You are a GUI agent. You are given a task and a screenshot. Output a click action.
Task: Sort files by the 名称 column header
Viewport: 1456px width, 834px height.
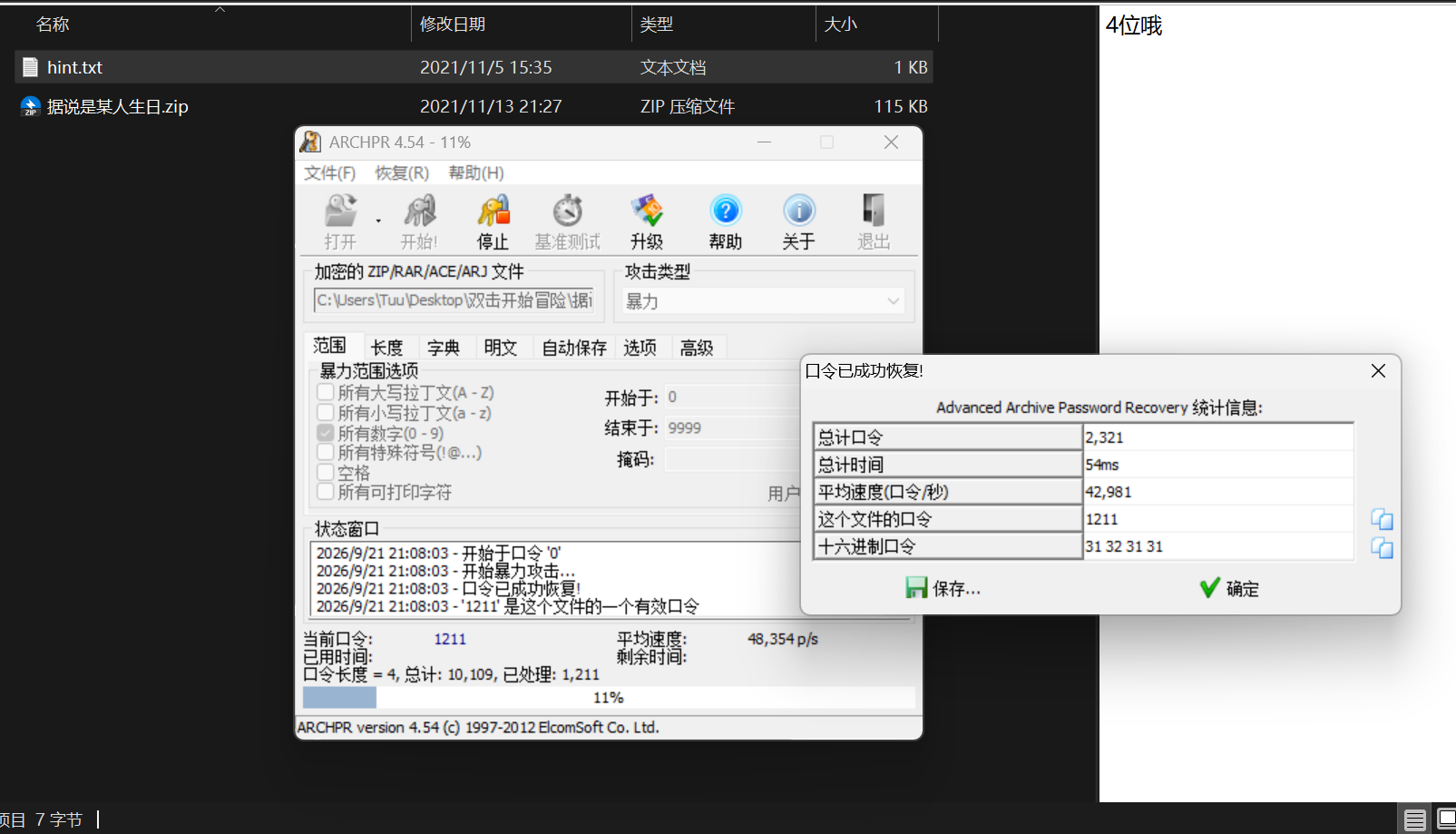[53, 25]
